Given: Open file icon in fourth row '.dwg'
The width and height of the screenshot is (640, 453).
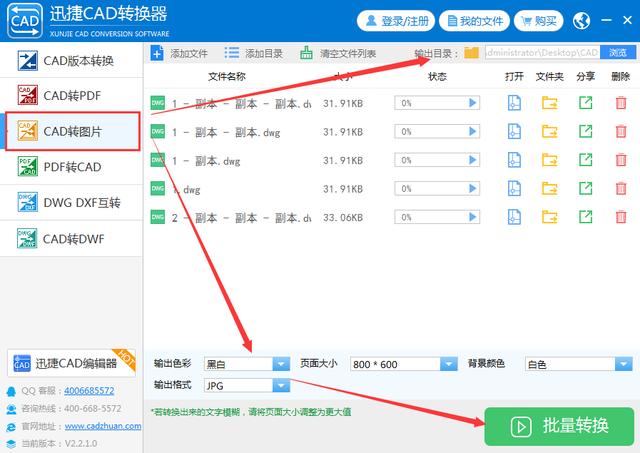Looking at the screenshot, I should pos(514,189).
